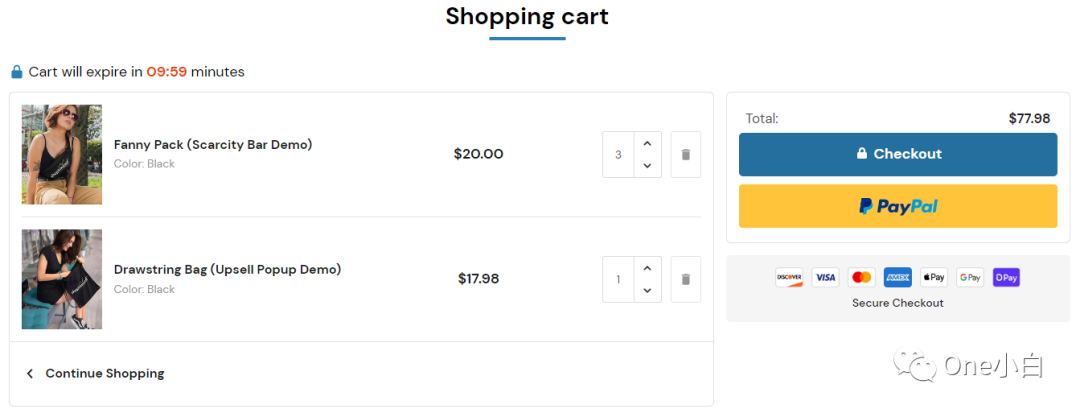
Task: Click the blue Checkout button
Action: [897, 154]
